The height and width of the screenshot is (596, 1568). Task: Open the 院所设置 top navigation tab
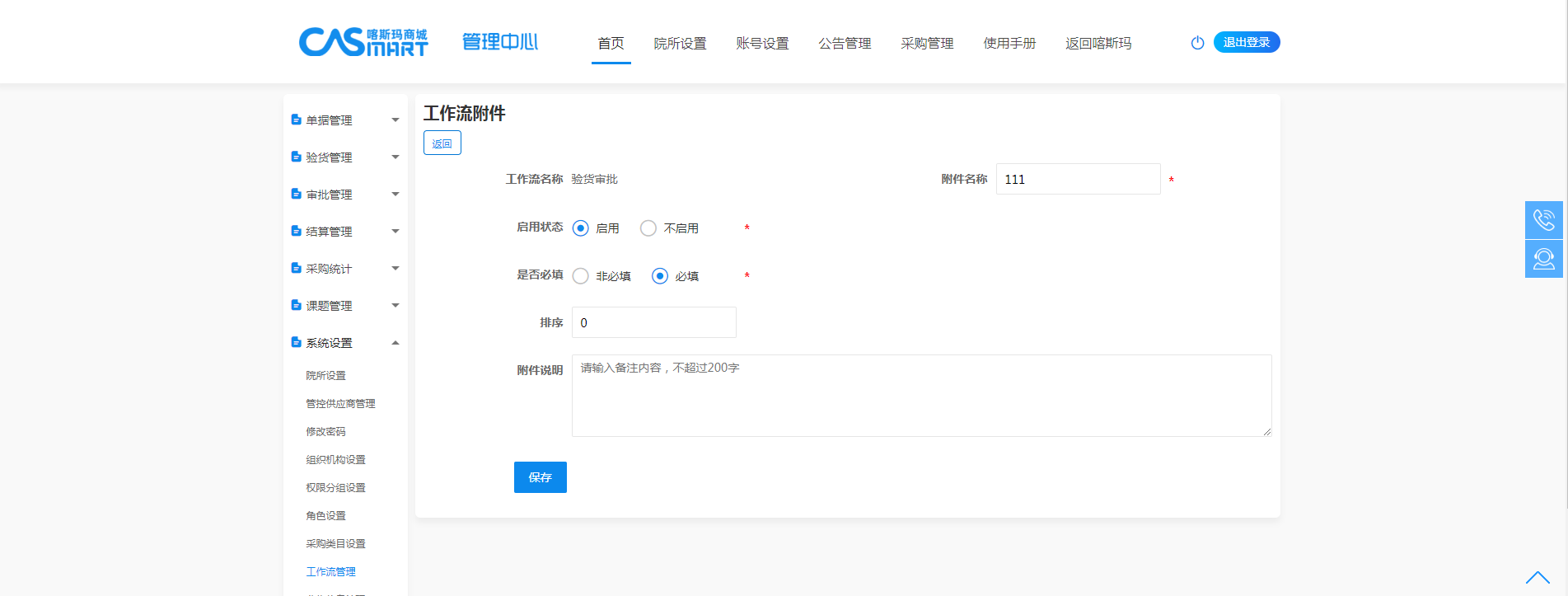[x=680, y=43]
